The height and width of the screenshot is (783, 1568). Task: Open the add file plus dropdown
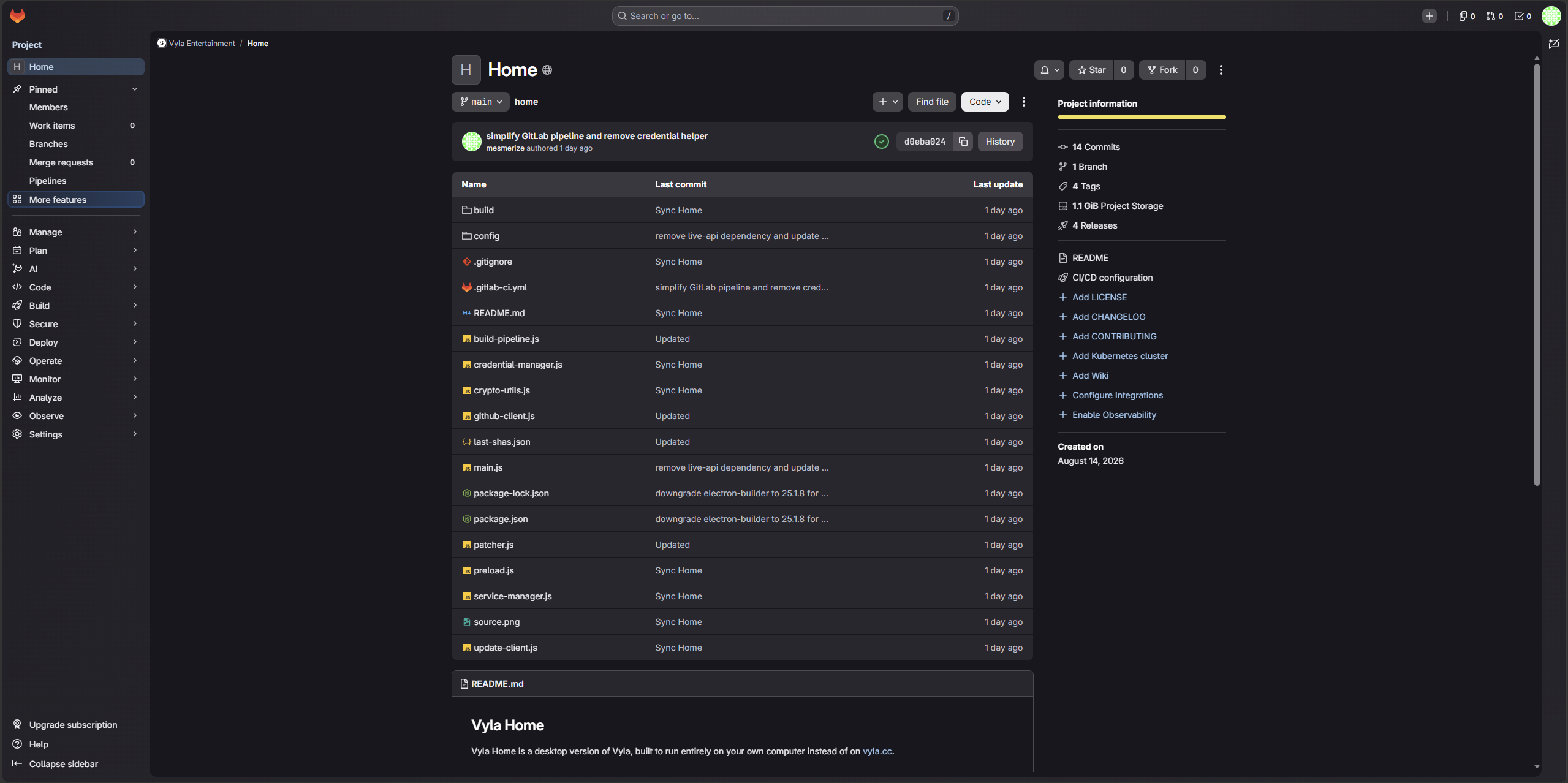click(x=887, y=102)
